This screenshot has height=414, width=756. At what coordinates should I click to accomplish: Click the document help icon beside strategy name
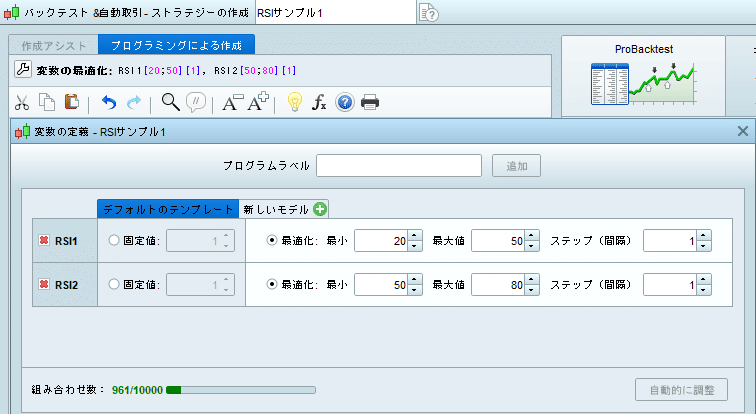click(x=429, y=13)
